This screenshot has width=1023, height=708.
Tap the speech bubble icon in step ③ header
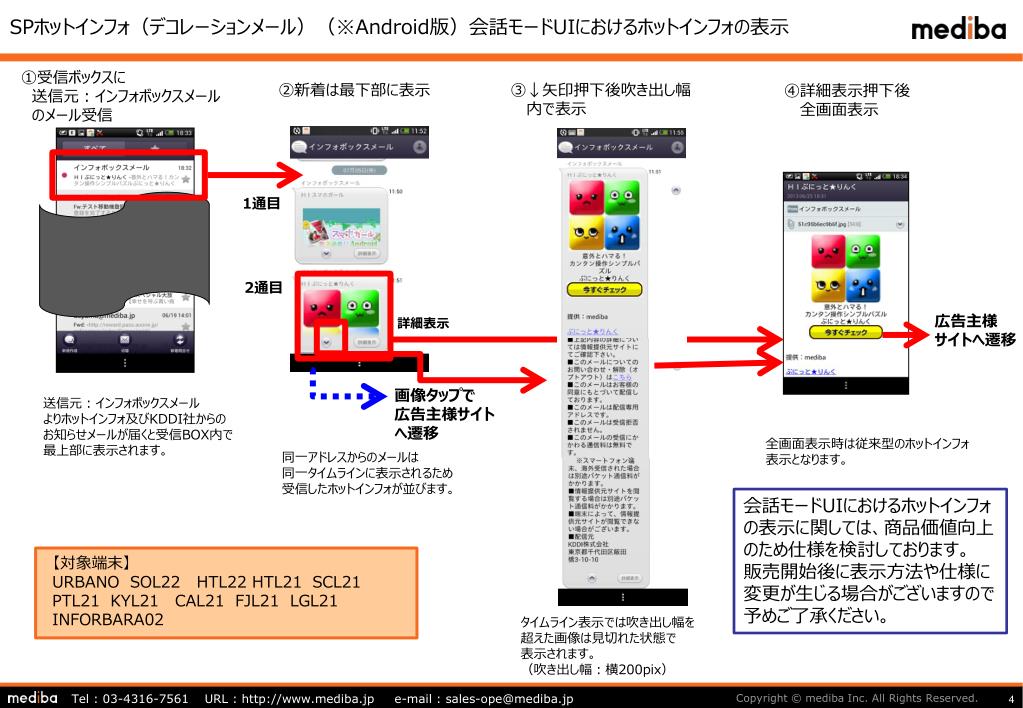pyautogui.click(x=566, y=147)
